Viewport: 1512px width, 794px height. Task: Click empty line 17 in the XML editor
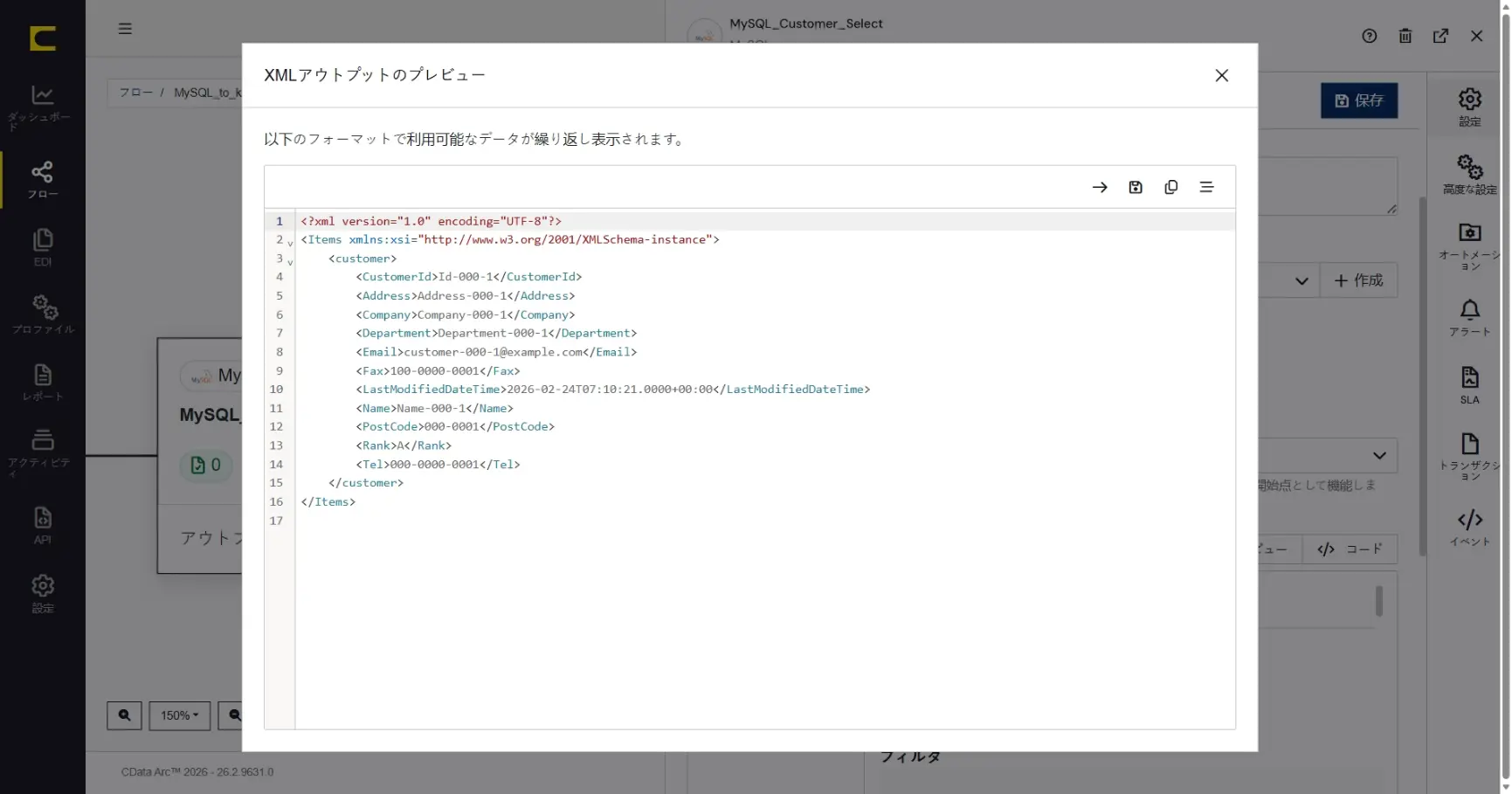click(764, 521)
